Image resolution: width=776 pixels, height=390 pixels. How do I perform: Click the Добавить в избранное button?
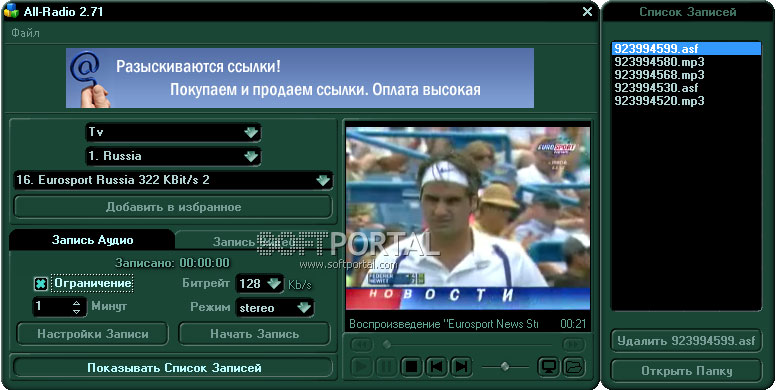[x=173, y=207]
